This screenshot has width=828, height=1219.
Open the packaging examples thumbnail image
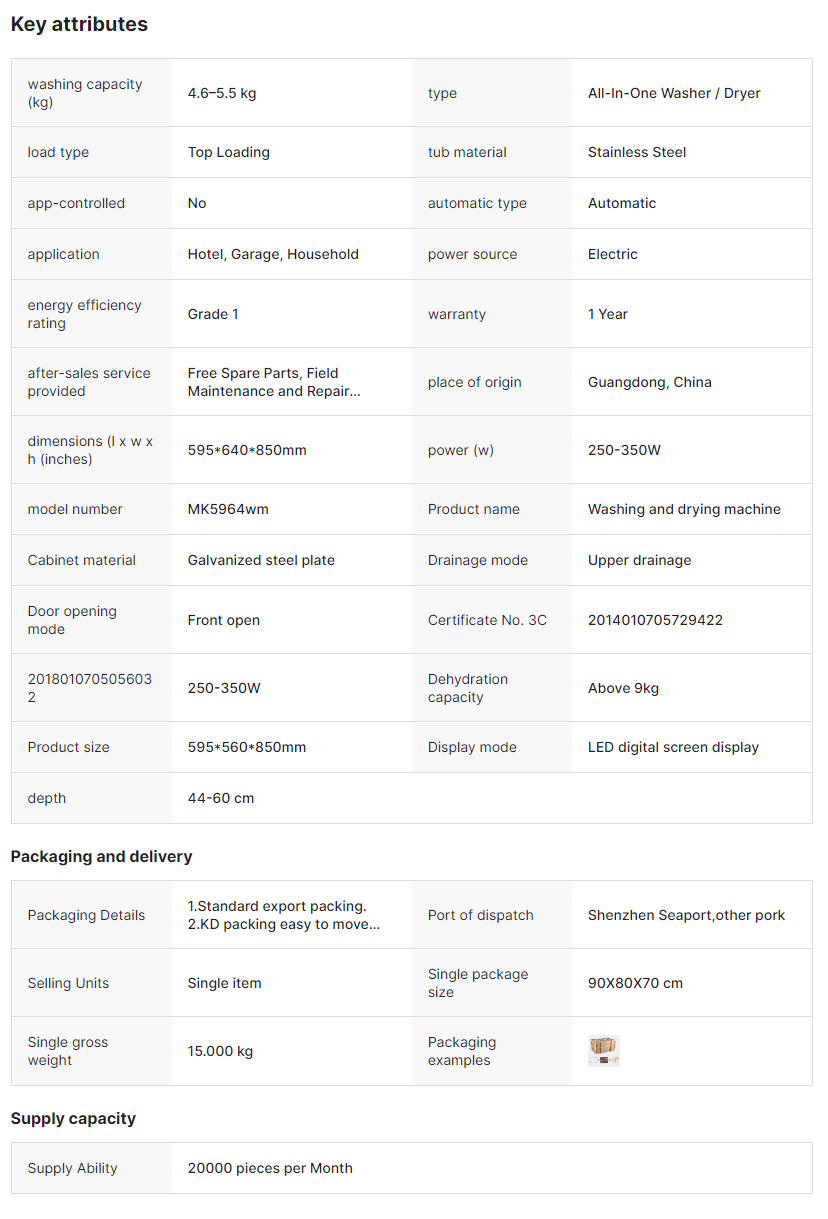coord(604,1051)
